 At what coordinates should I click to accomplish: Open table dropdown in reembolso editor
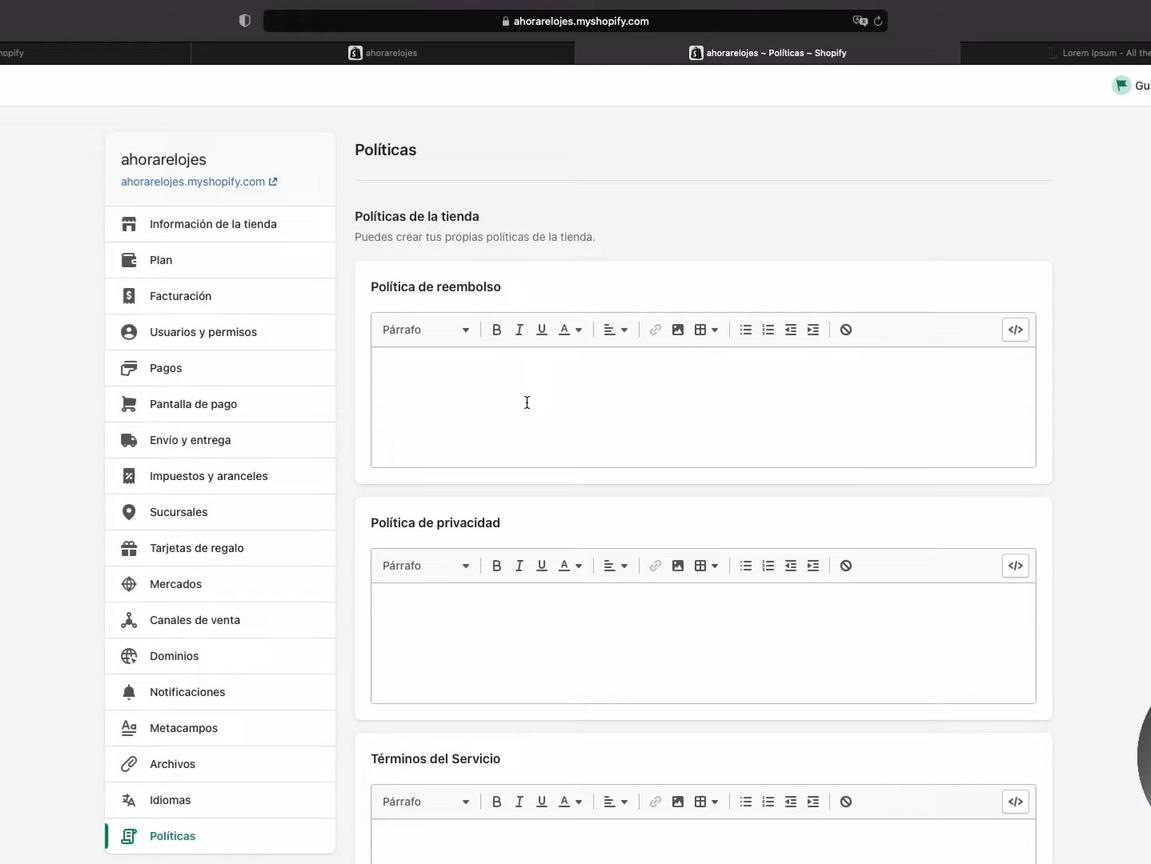coord(706,330)
